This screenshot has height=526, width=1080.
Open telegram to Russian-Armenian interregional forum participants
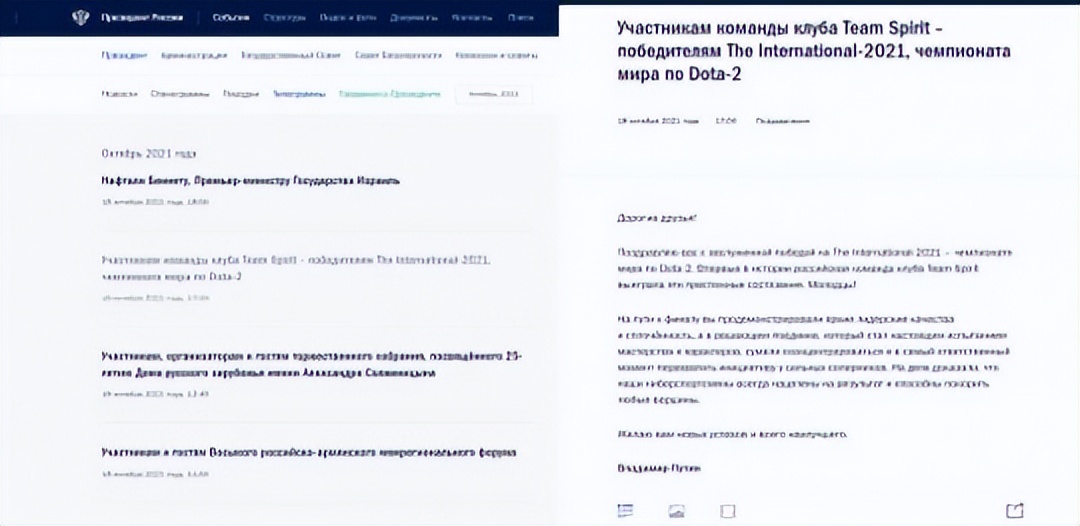pos(309,453)
